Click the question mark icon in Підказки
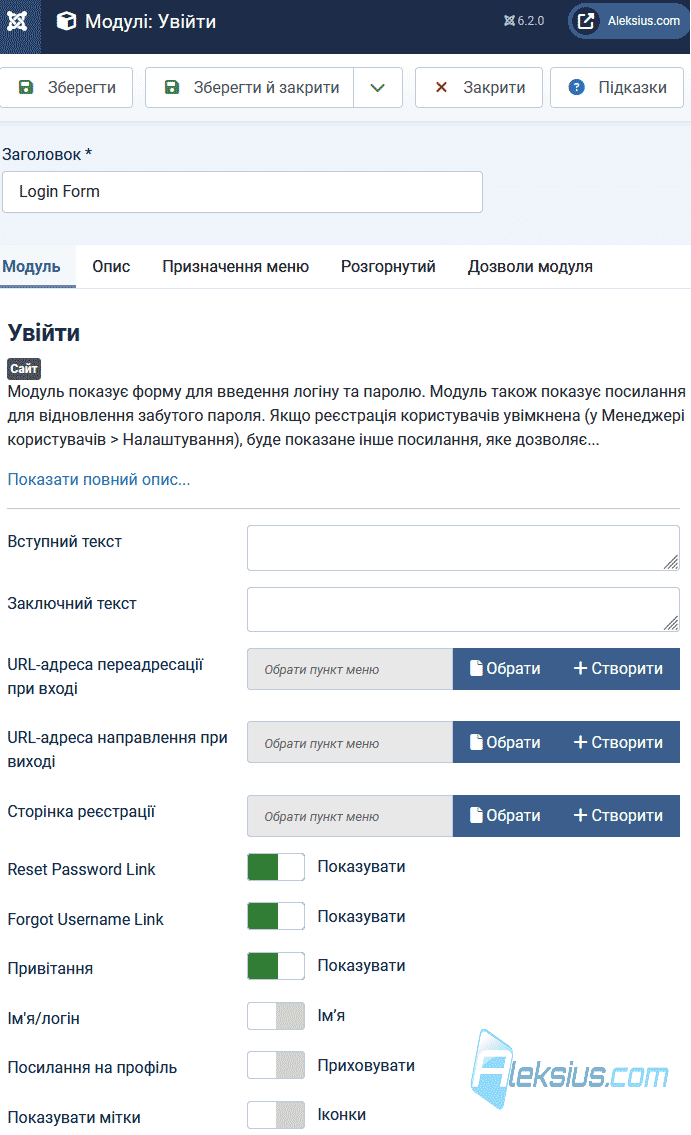Screen dimensions: 691x1135 [x=577, y=88]
